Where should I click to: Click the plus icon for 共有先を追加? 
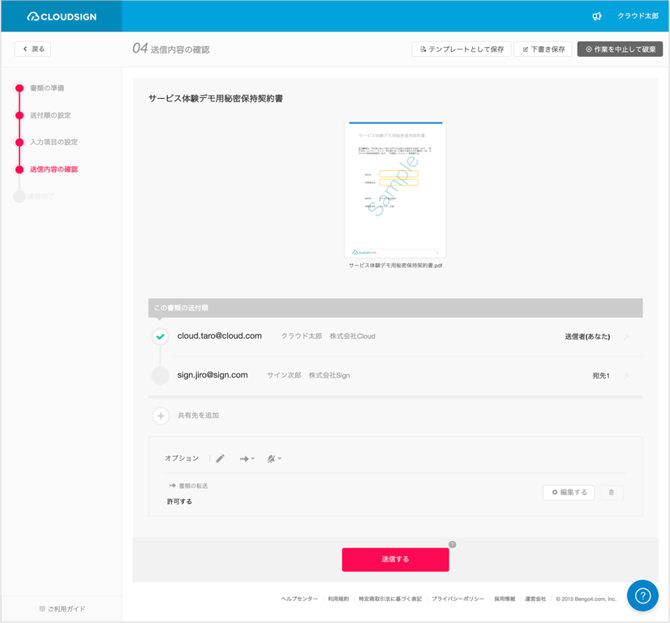point(160,415)
